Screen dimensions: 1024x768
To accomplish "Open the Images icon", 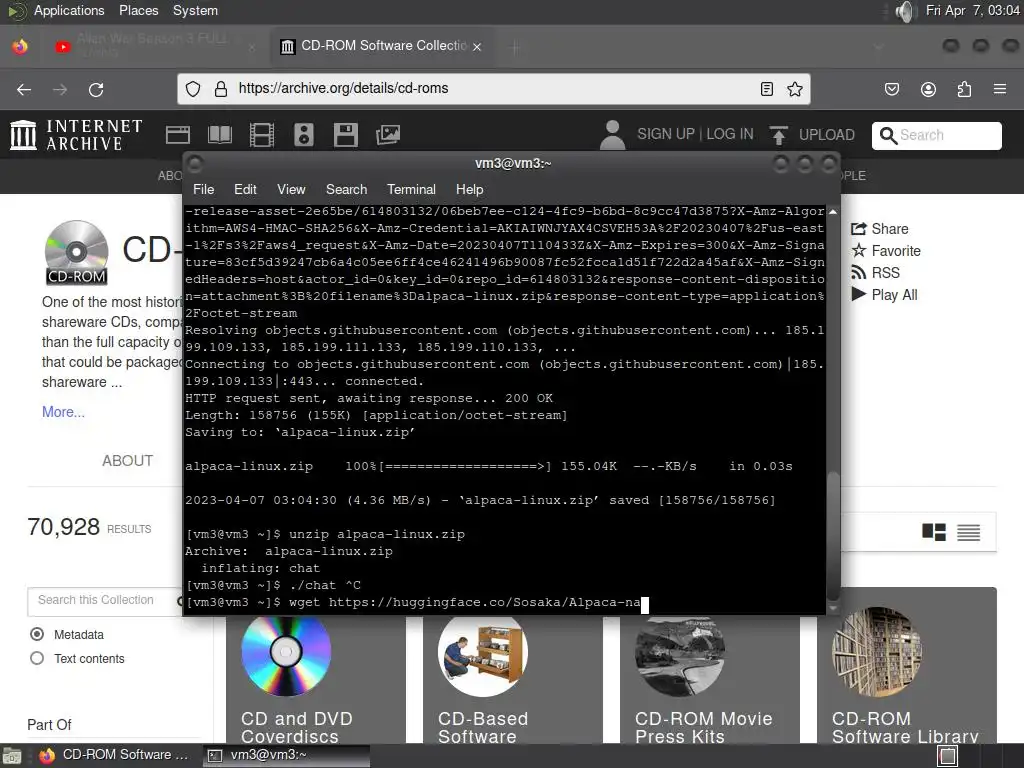I will [388, 135].
